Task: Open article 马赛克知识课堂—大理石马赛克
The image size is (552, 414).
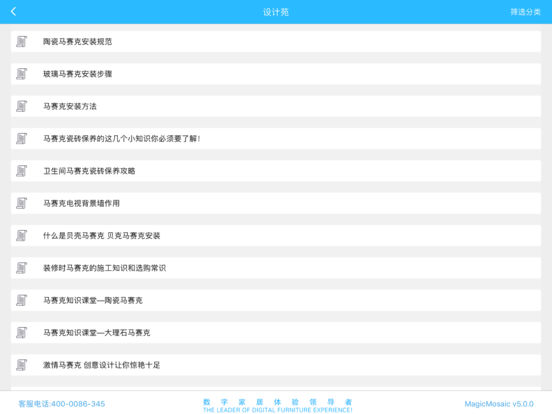Action: (x=276, y=333)
